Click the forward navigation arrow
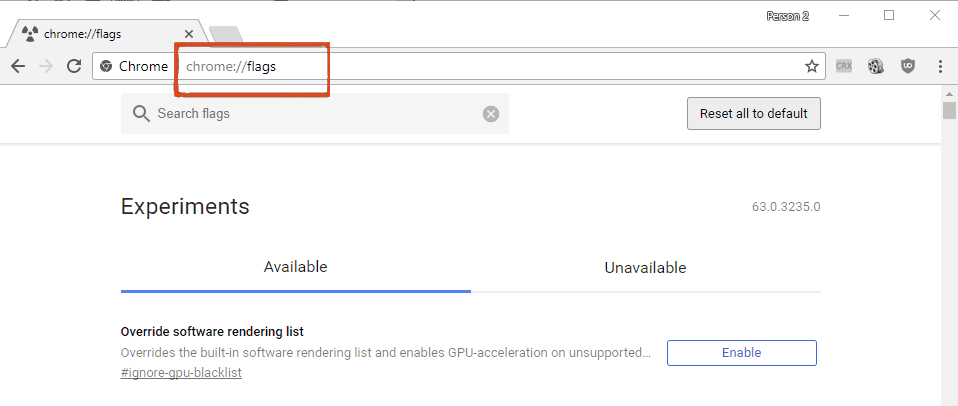 [x=46, y=67]
